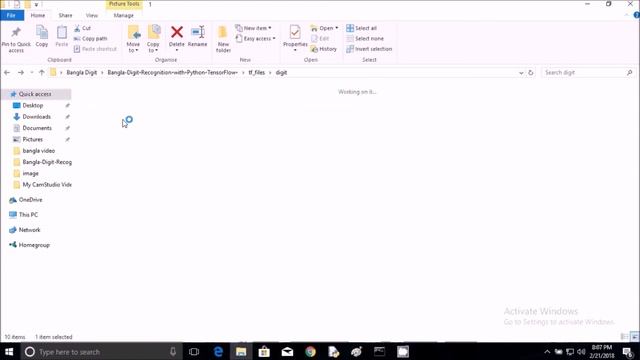Go up one folder level
Viewport: 640px width, 360px height.
pos(42,73)
